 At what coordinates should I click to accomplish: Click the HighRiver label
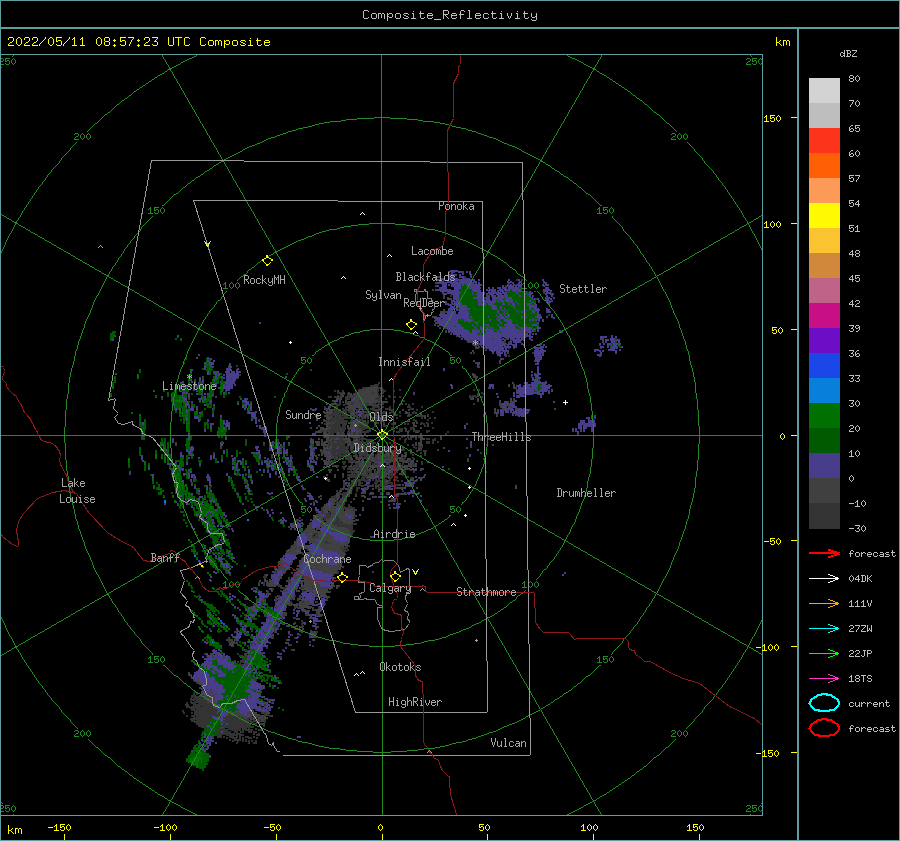(415, 702)
